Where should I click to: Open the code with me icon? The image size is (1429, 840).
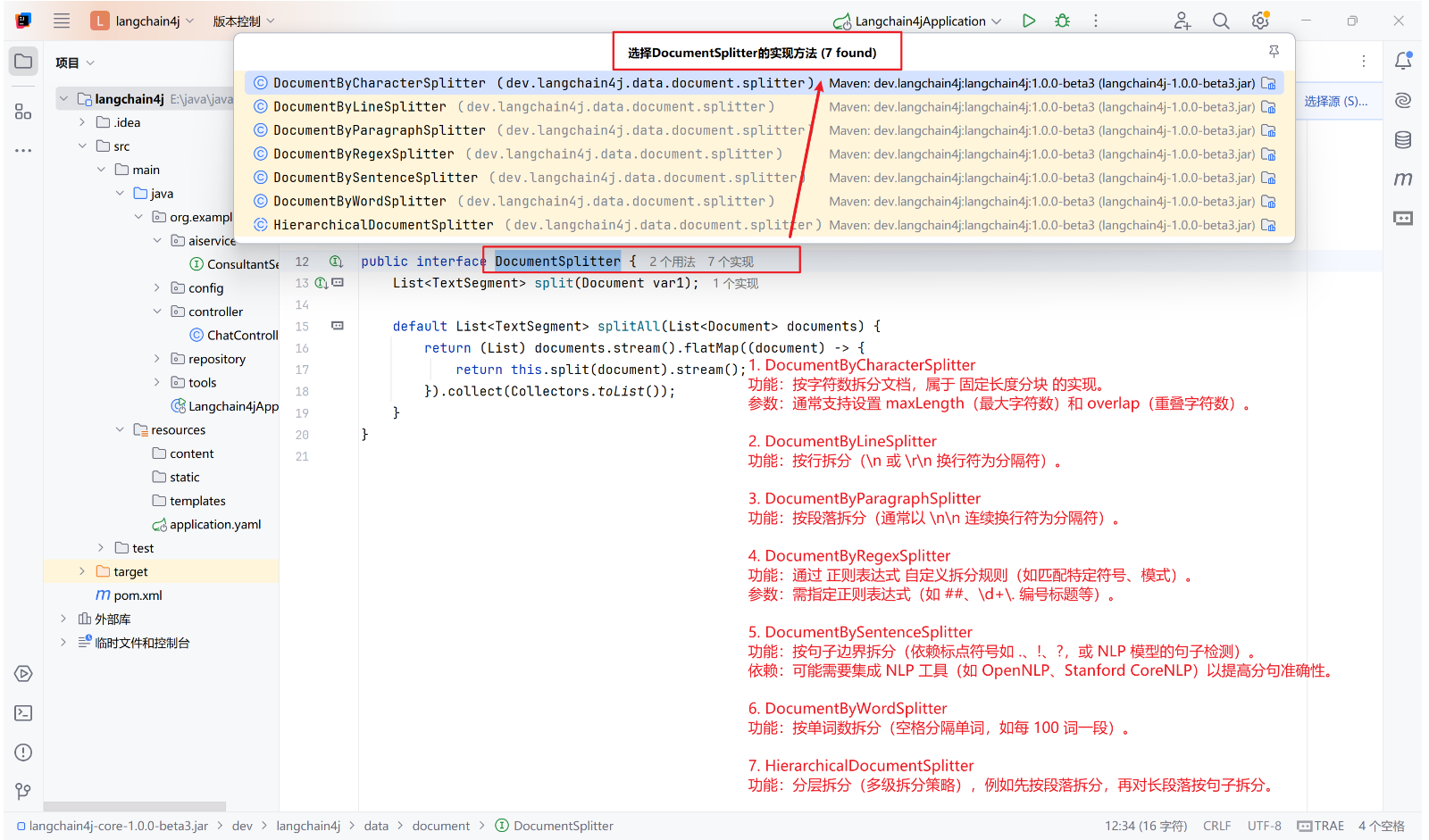coord(1182,21)
